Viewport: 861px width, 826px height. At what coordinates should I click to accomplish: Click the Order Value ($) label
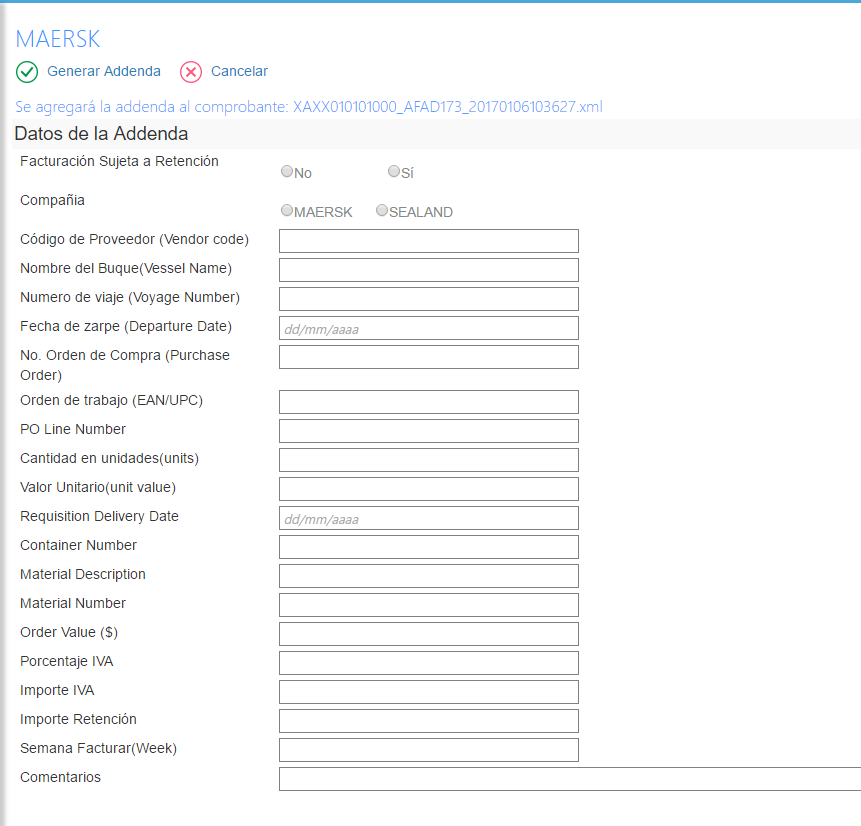pyautogui.click(x=69, y=632)
